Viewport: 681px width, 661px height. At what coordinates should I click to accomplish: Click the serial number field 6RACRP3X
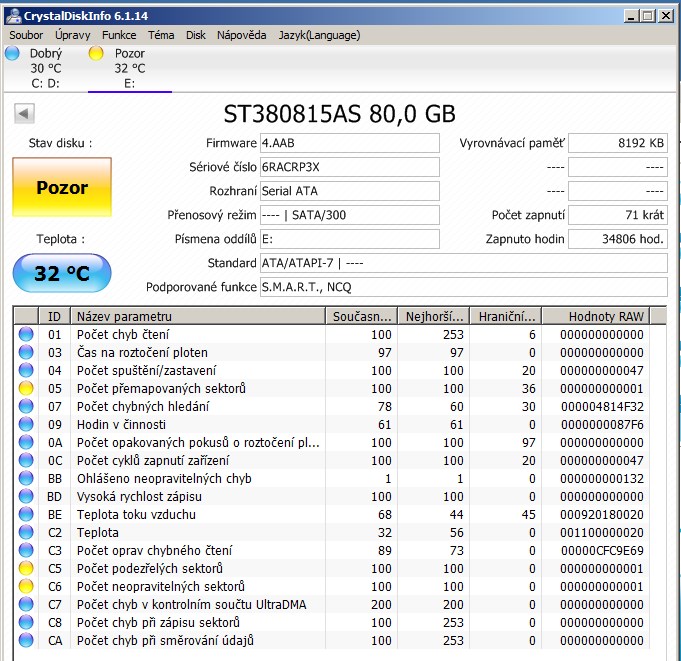click(348, 167)
